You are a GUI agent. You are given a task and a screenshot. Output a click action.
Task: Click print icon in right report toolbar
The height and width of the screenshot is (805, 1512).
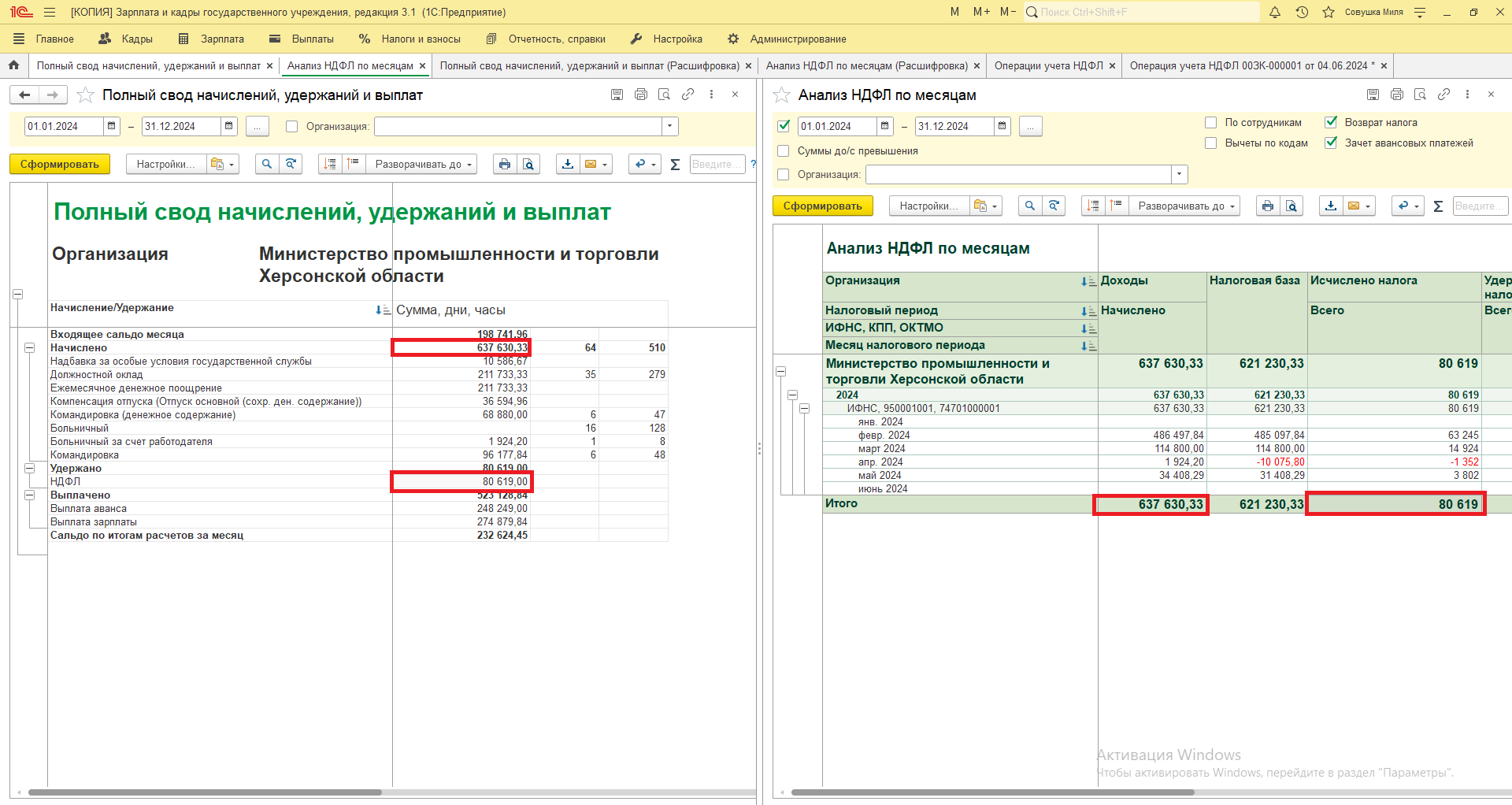[x=1267, y=206]
